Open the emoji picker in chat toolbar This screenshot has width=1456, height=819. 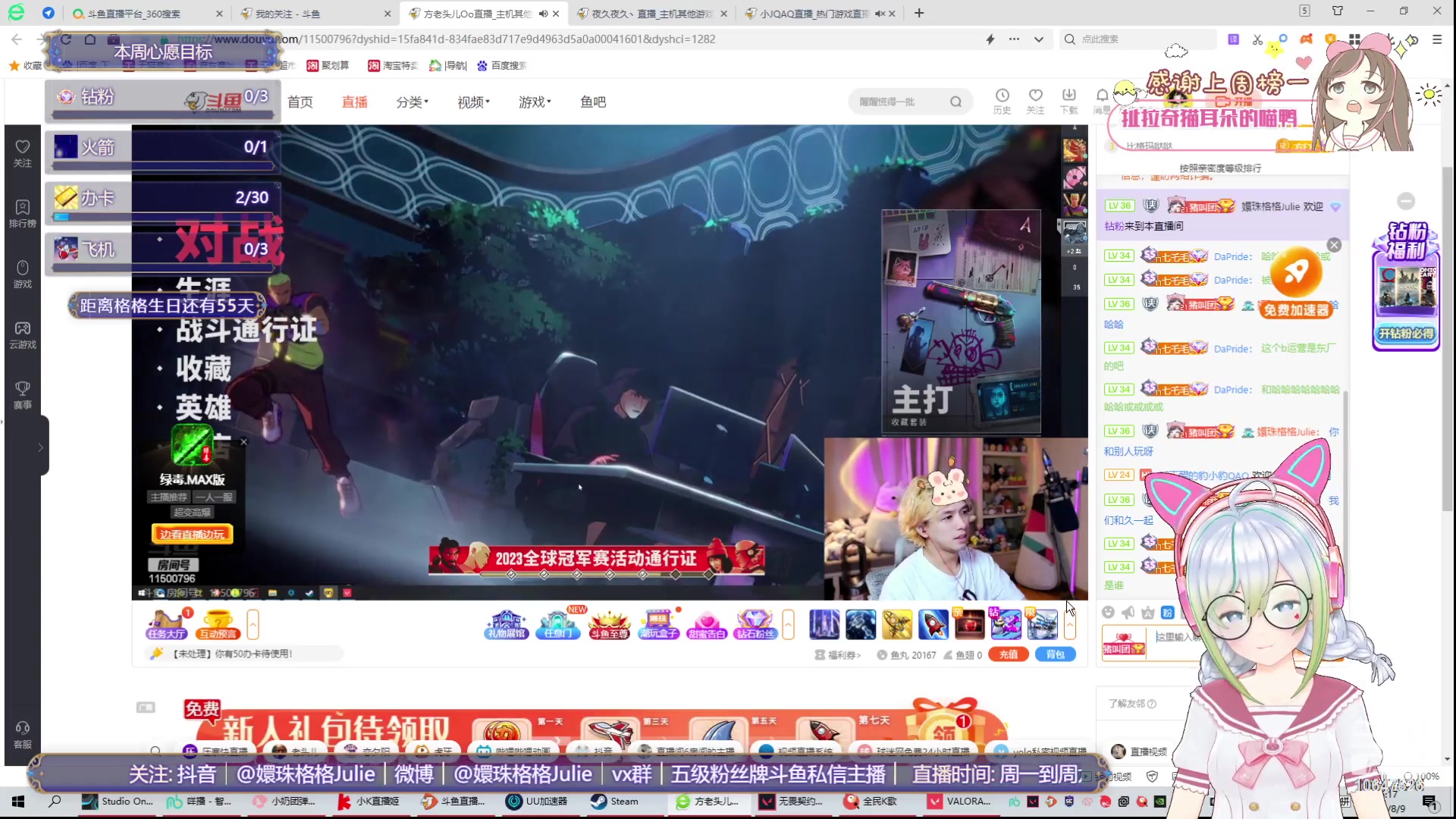(1109, 612)
